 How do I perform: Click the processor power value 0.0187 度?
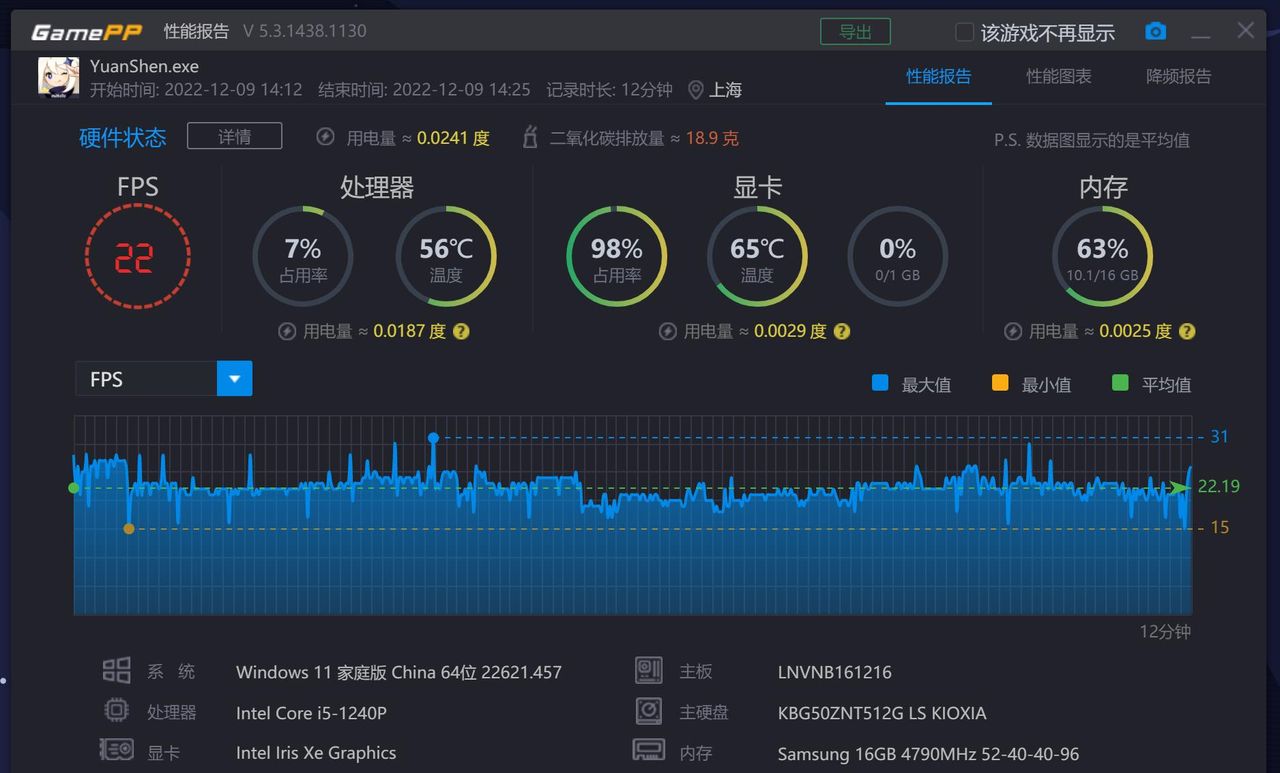coord(410,331)
